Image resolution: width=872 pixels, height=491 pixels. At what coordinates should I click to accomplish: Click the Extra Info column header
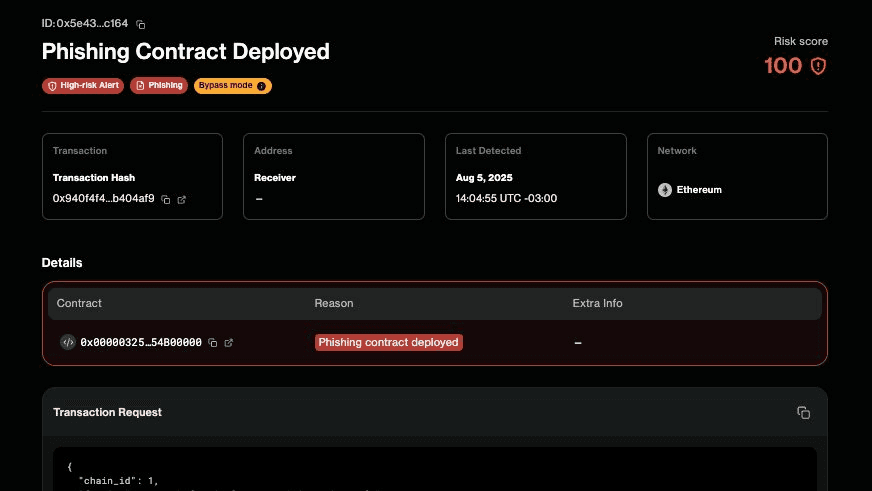pos(597,303)
